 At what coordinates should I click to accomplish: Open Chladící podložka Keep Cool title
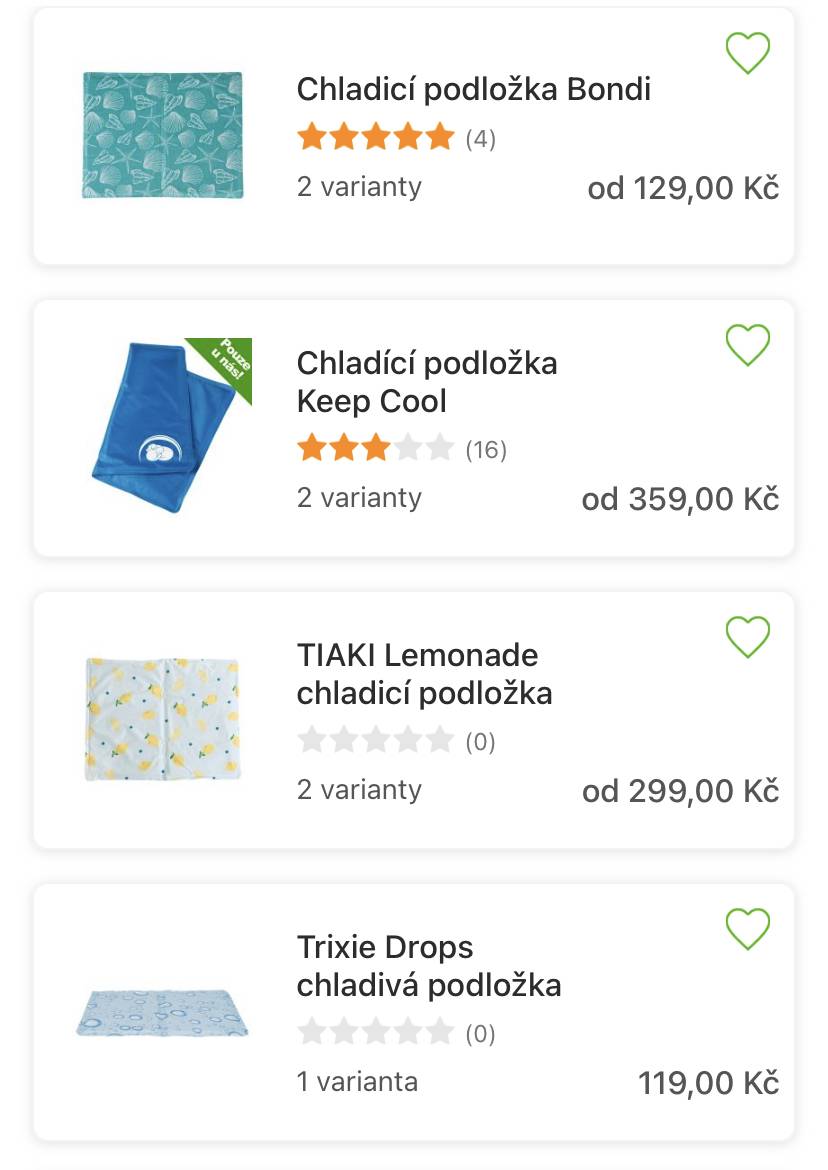click(427, 382)
